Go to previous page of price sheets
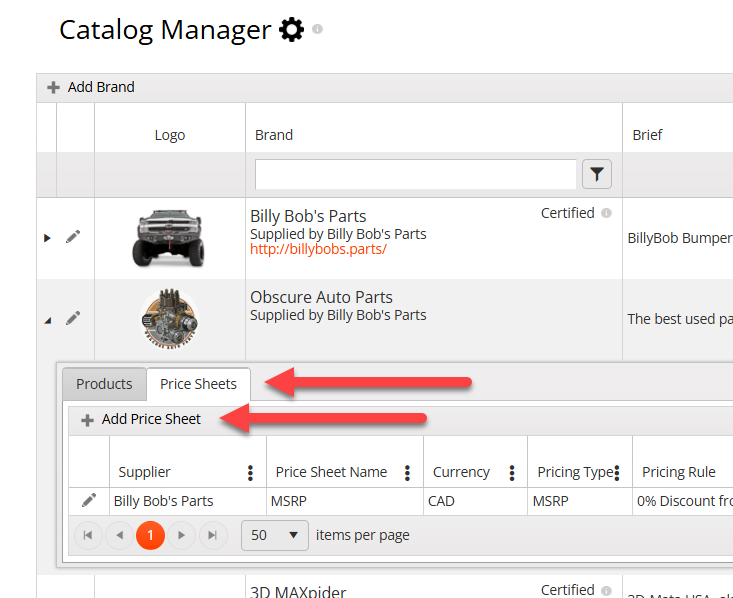This screenshot has width=733, height=598. point(120,535)
